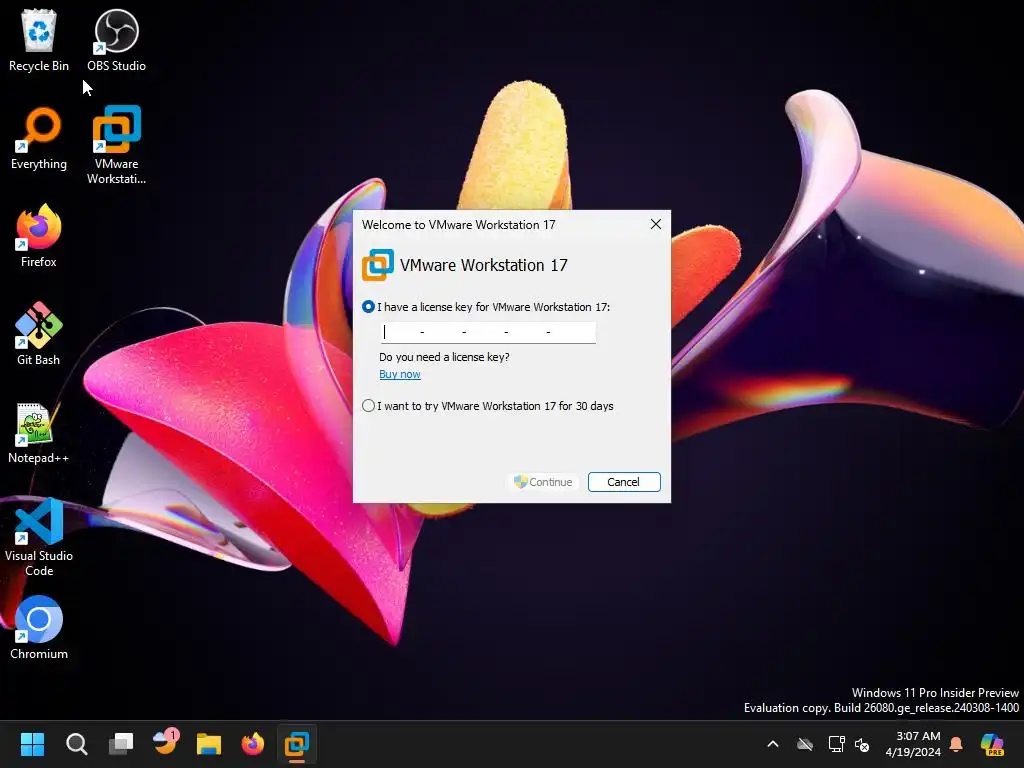Open taskbar Search
The image size is (1024, 768).
76,743
